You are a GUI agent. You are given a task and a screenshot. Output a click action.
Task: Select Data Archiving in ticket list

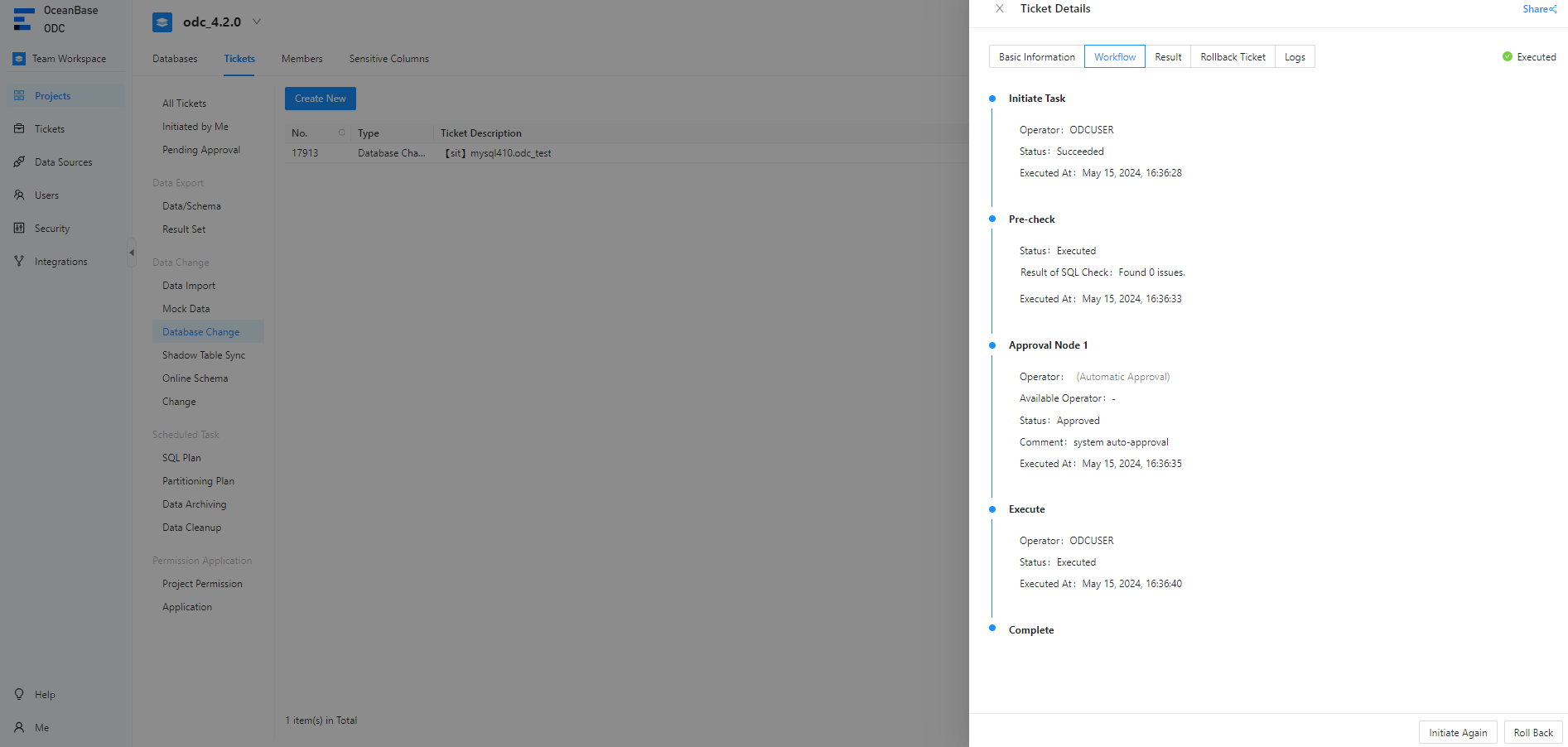pyautogui.click(x=194, y=504)
